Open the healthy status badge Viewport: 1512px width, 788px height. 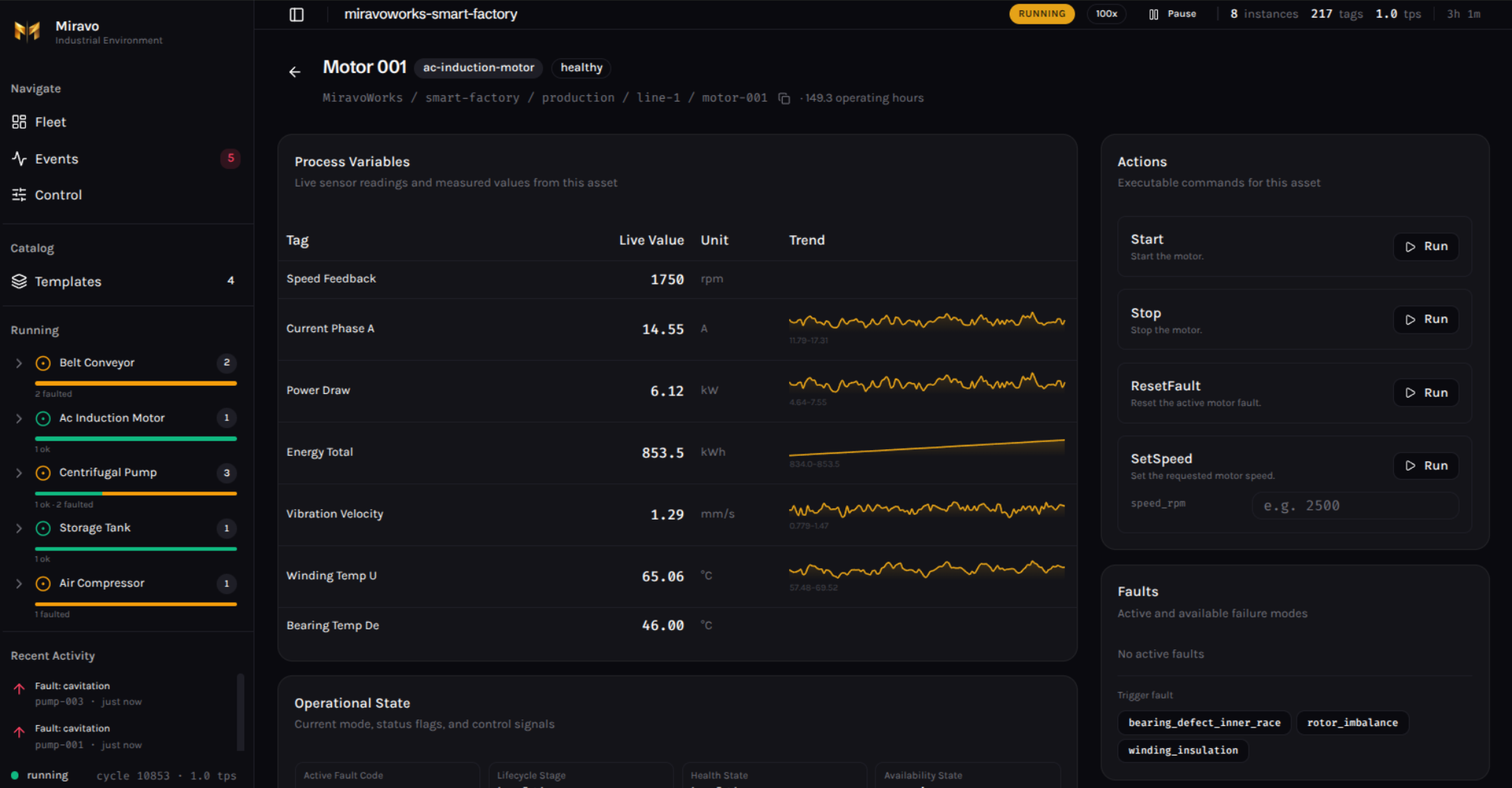(580, 68)
